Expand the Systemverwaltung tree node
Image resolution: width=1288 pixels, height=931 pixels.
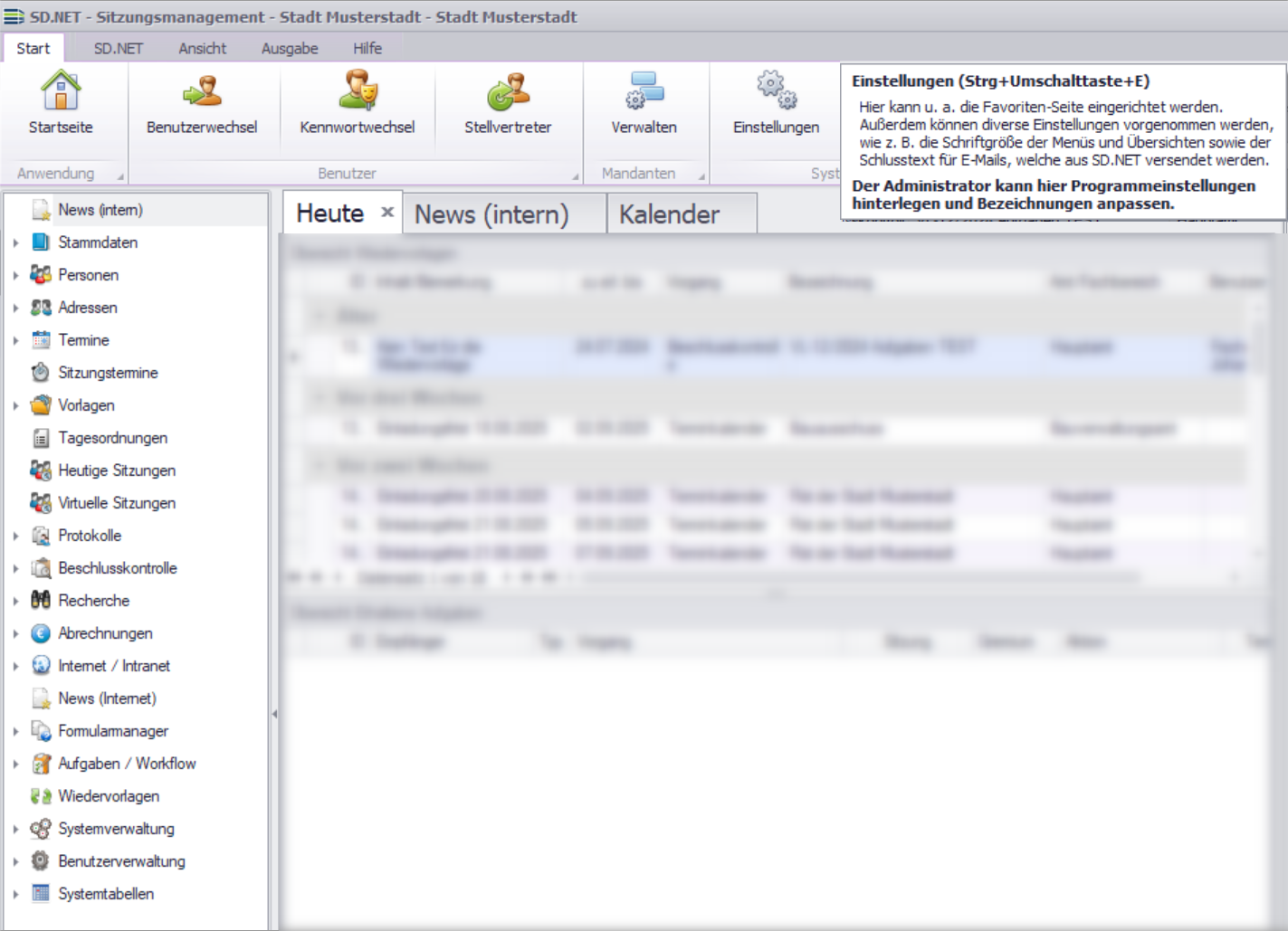pyautogui.click(x=15, y=829)
